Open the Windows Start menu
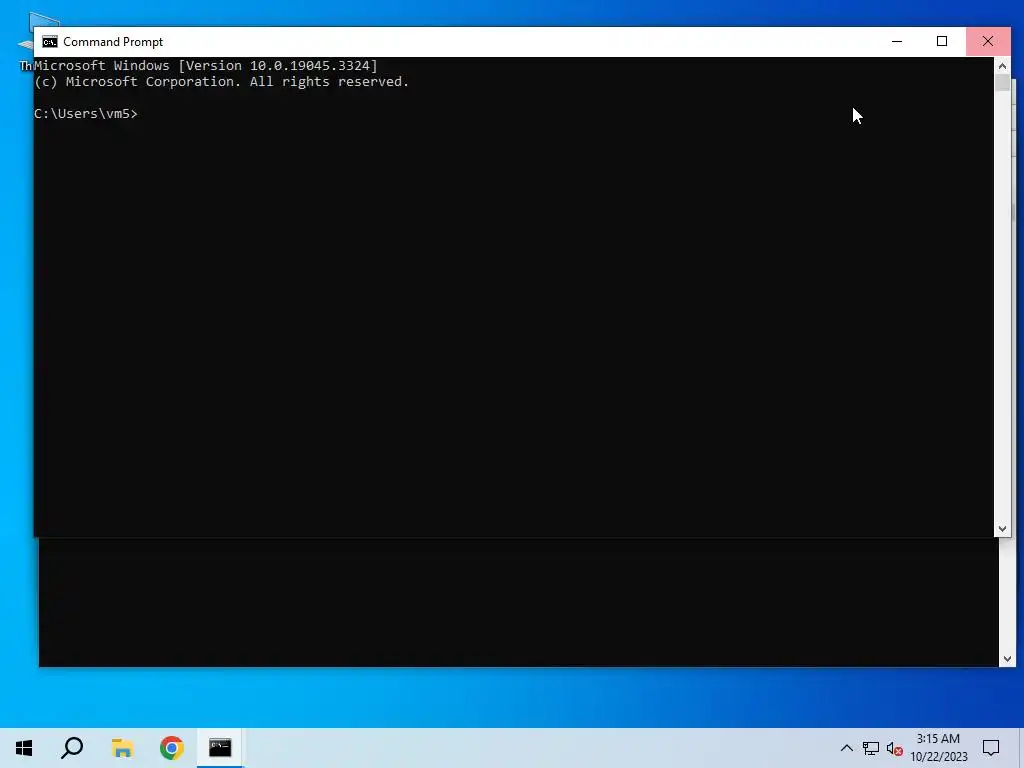This screenshot has height=768, width=1024. [24, 748]
